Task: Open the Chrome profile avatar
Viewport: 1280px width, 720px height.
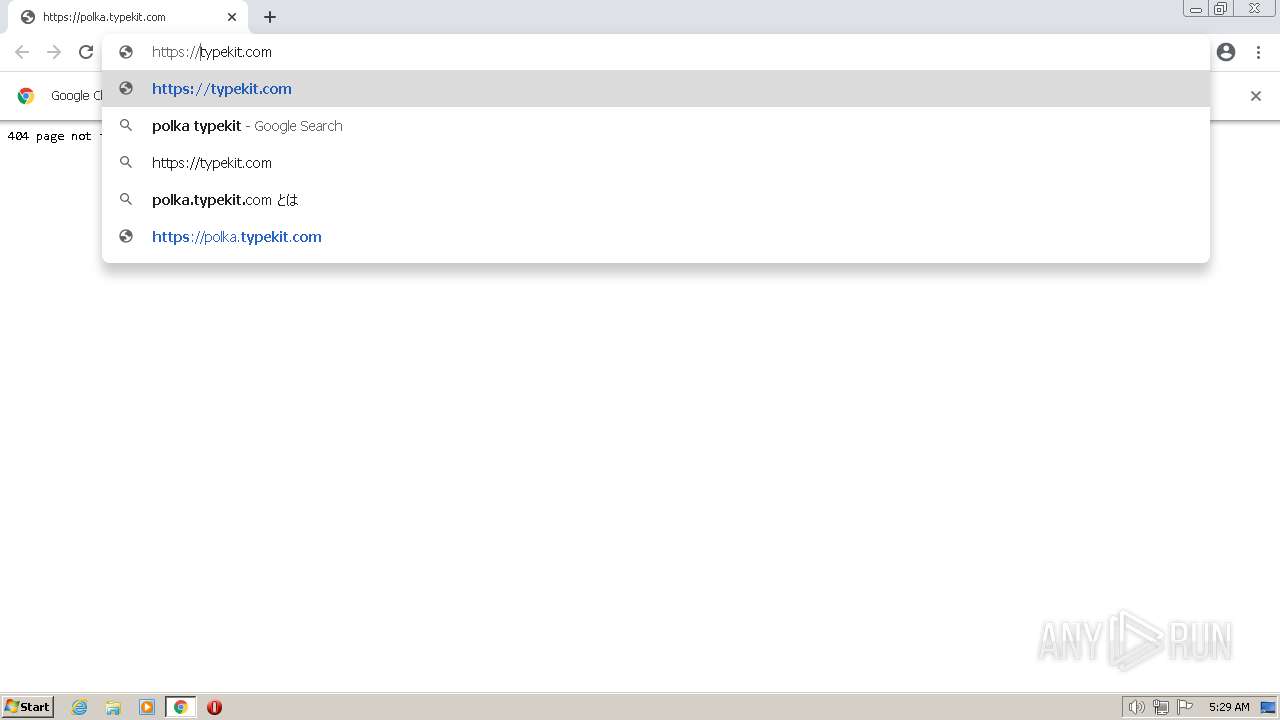Action: click(1226, 52)
